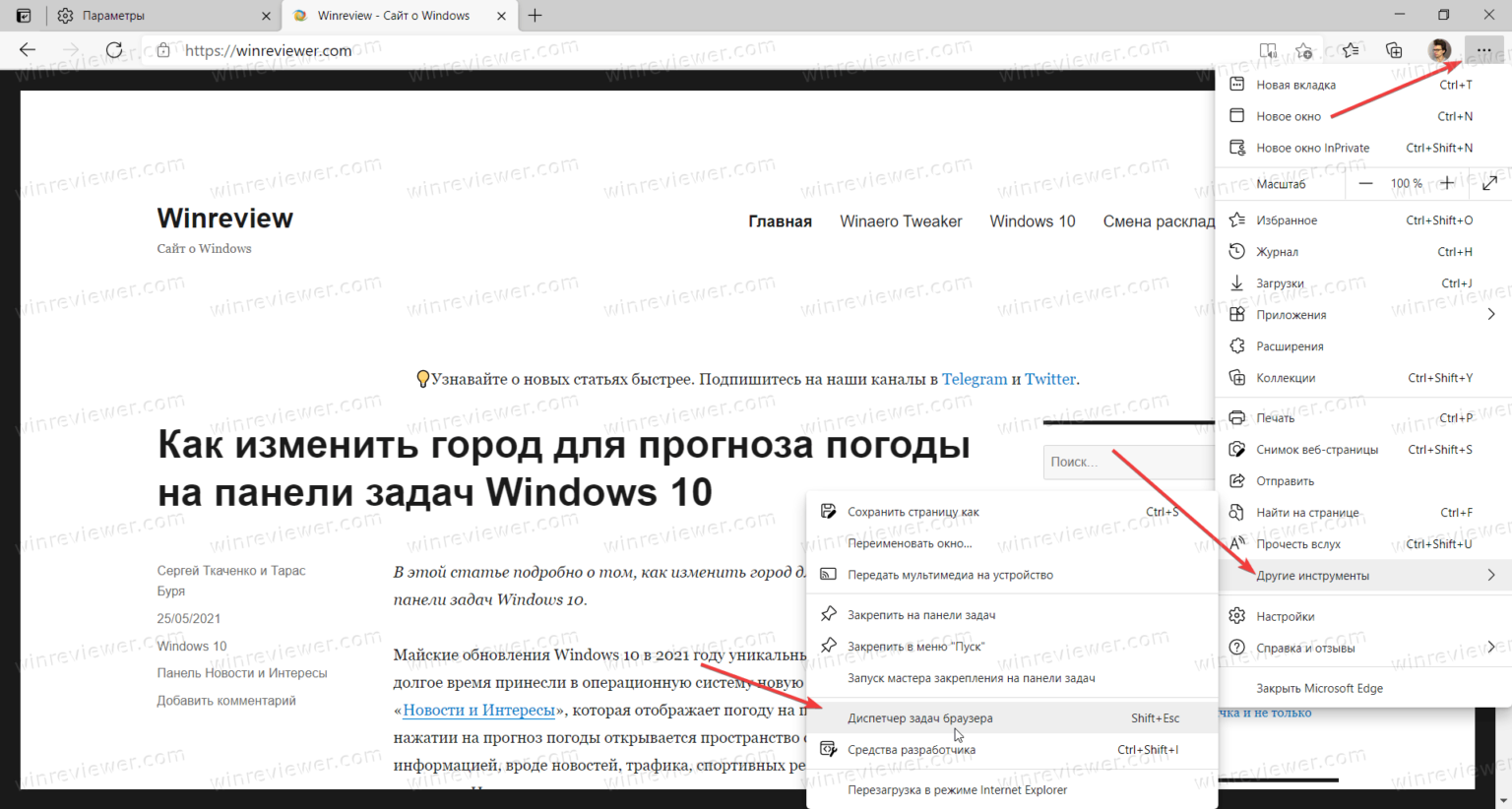Open the Edge settings and more menu
This screenshot has height=809, width=1512.
pos(1483,50)
